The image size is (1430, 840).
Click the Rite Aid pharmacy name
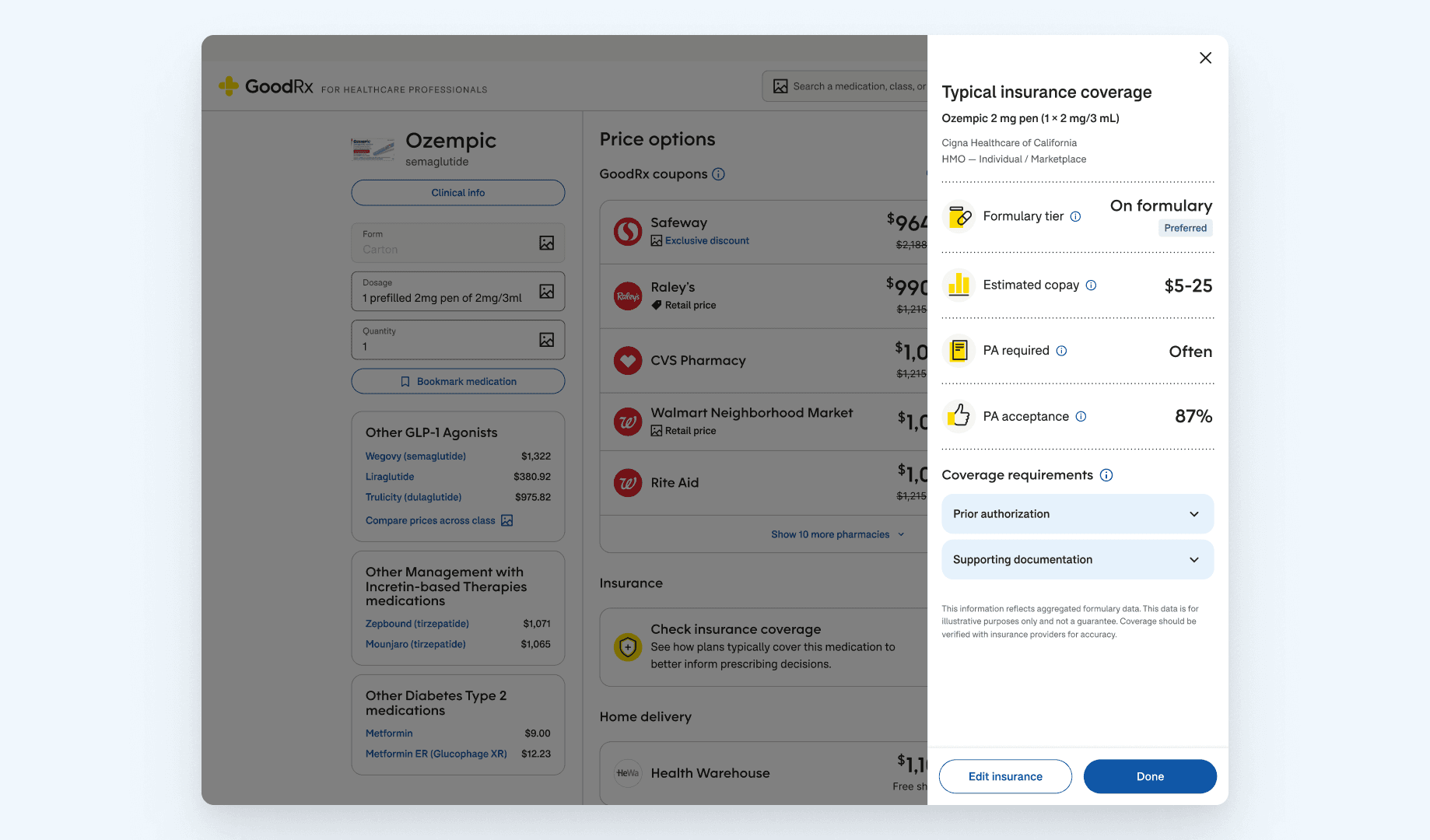click(x=675, y=483)
